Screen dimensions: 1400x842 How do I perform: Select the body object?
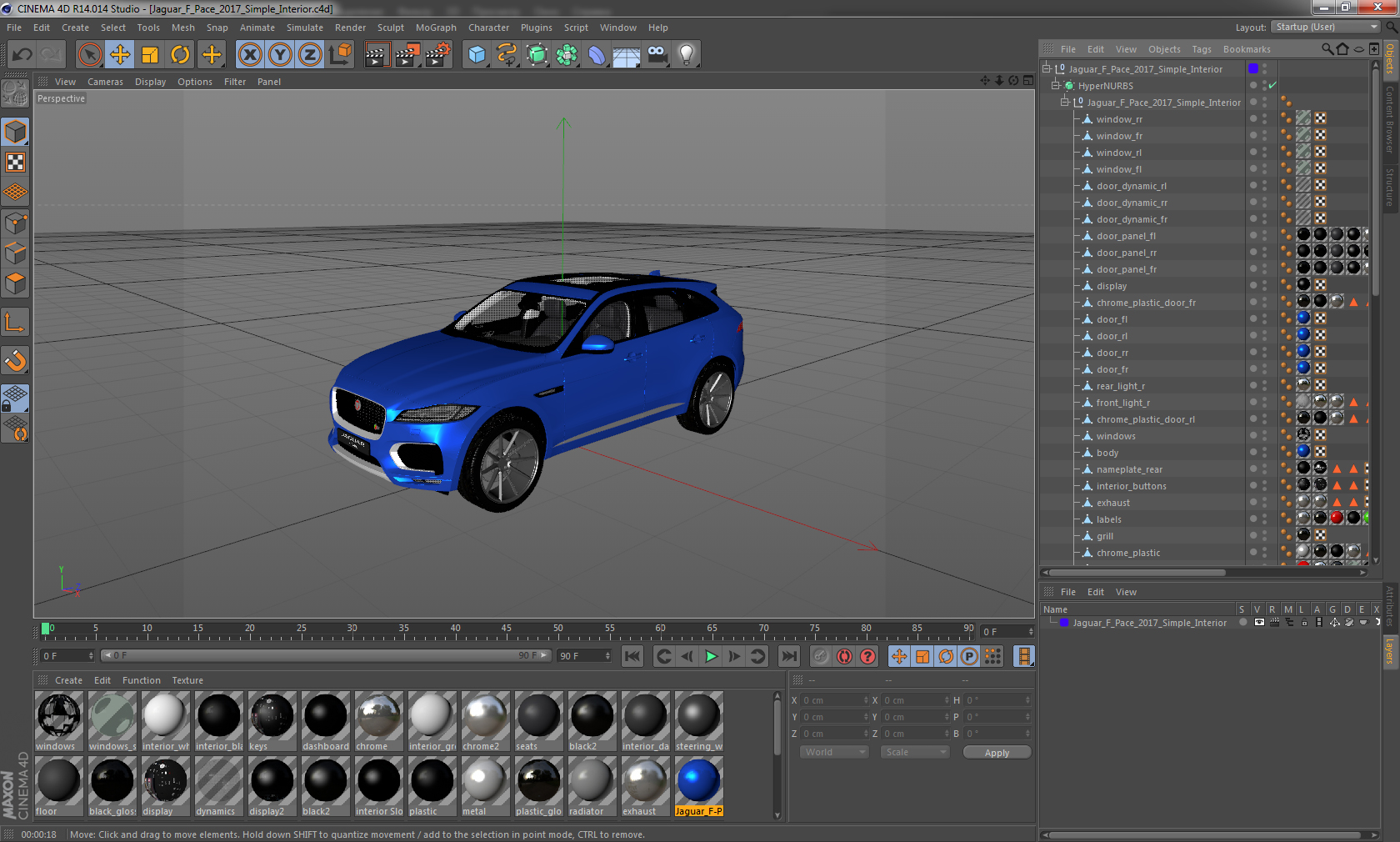[x=1107, y=453]
